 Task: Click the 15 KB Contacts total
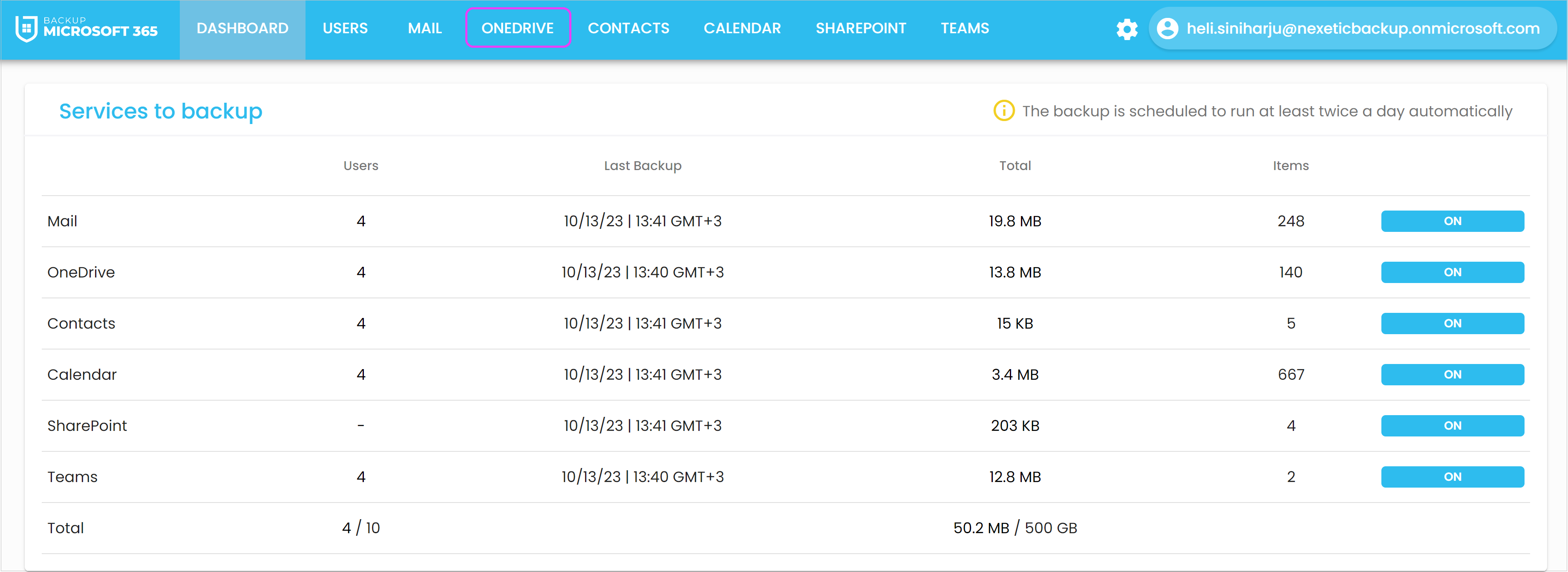pos(1015,324)
